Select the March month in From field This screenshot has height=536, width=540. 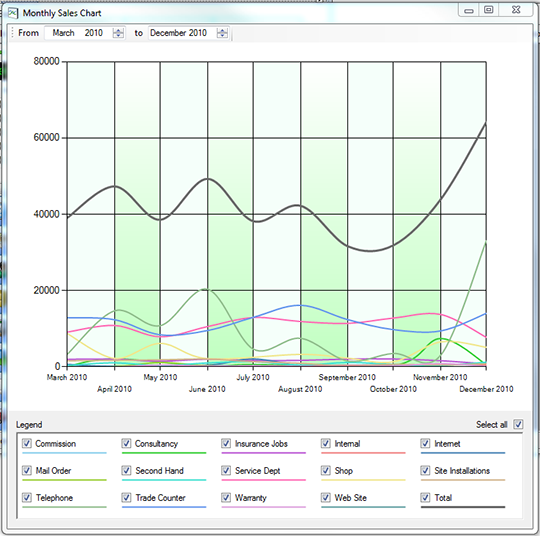63,33
